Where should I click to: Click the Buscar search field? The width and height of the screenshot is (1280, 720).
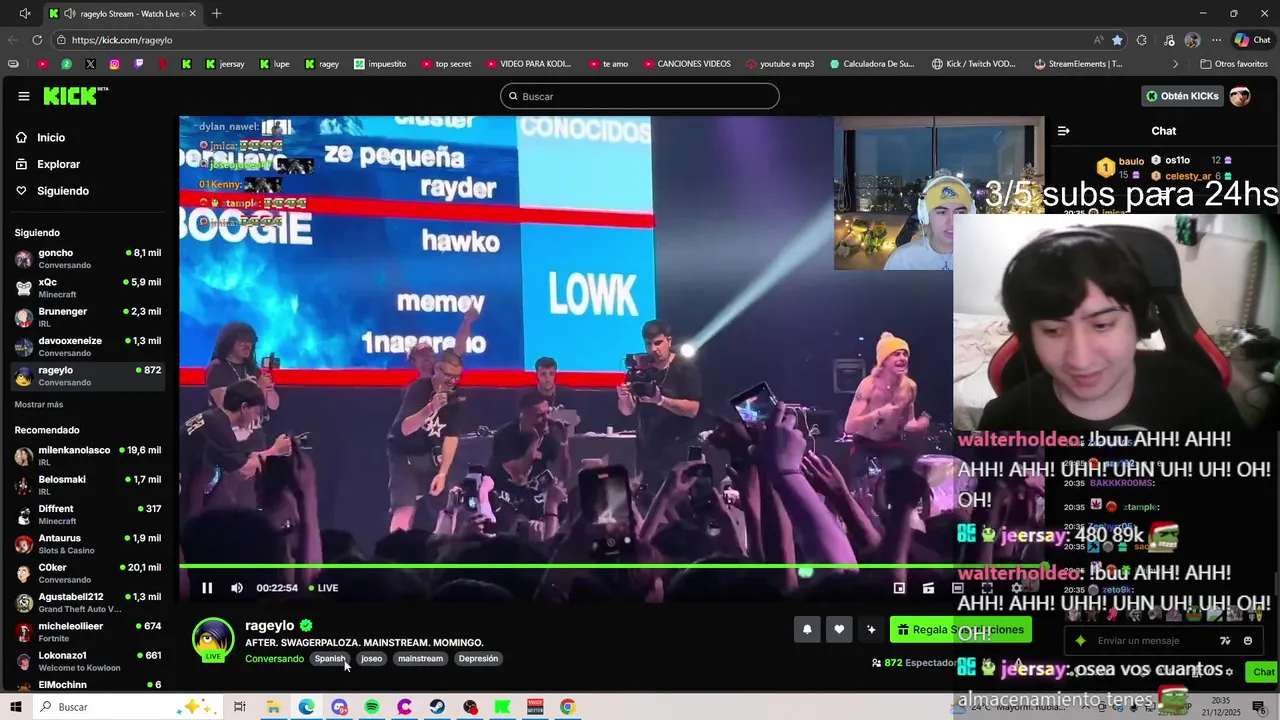pos(640,96)
